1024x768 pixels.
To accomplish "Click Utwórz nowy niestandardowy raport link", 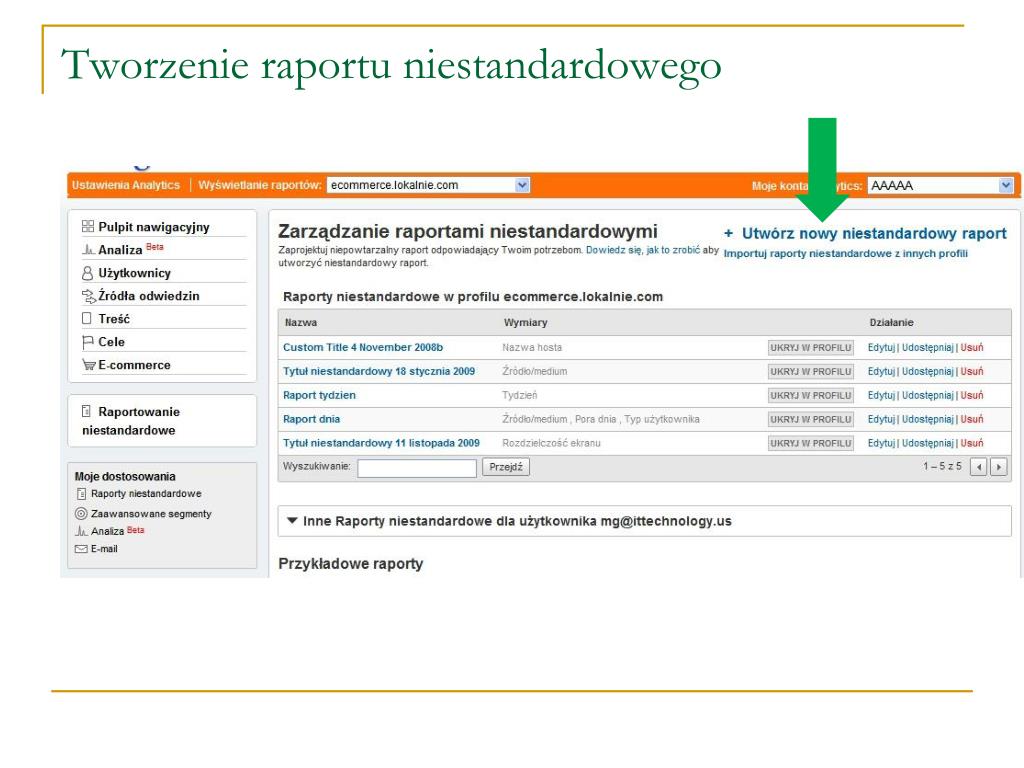I will point(874,233).
